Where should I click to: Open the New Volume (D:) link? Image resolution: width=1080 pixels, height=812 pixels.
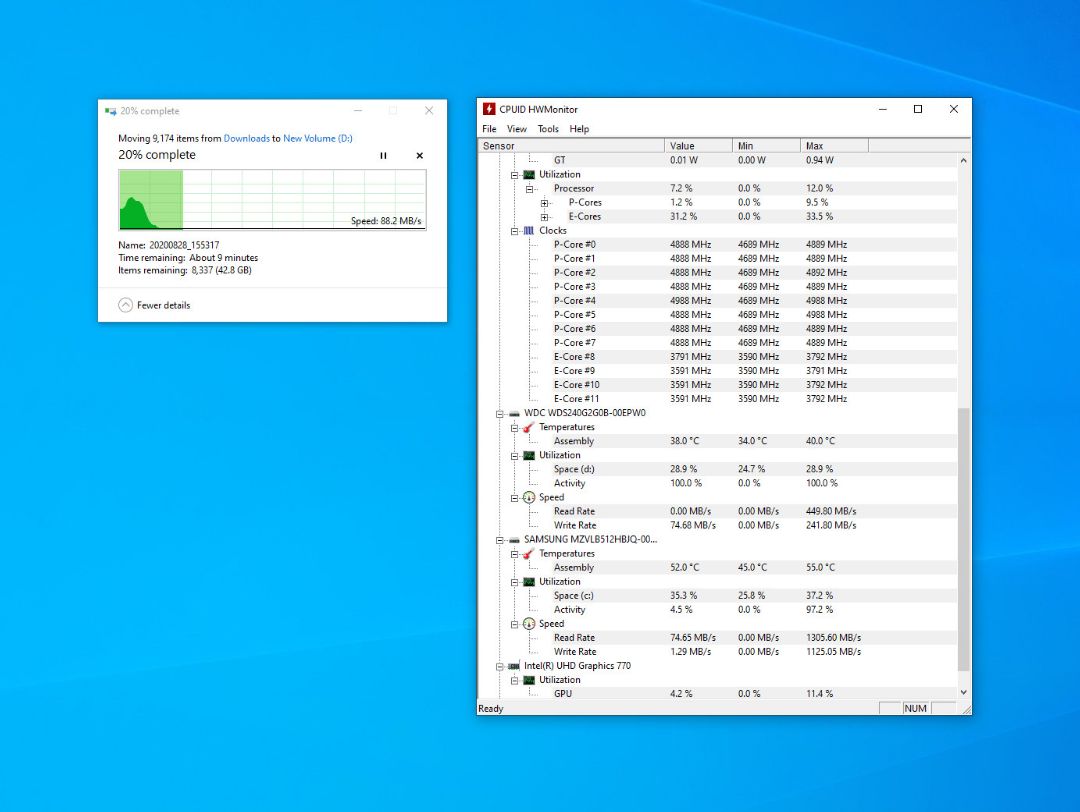click(320, 138)
